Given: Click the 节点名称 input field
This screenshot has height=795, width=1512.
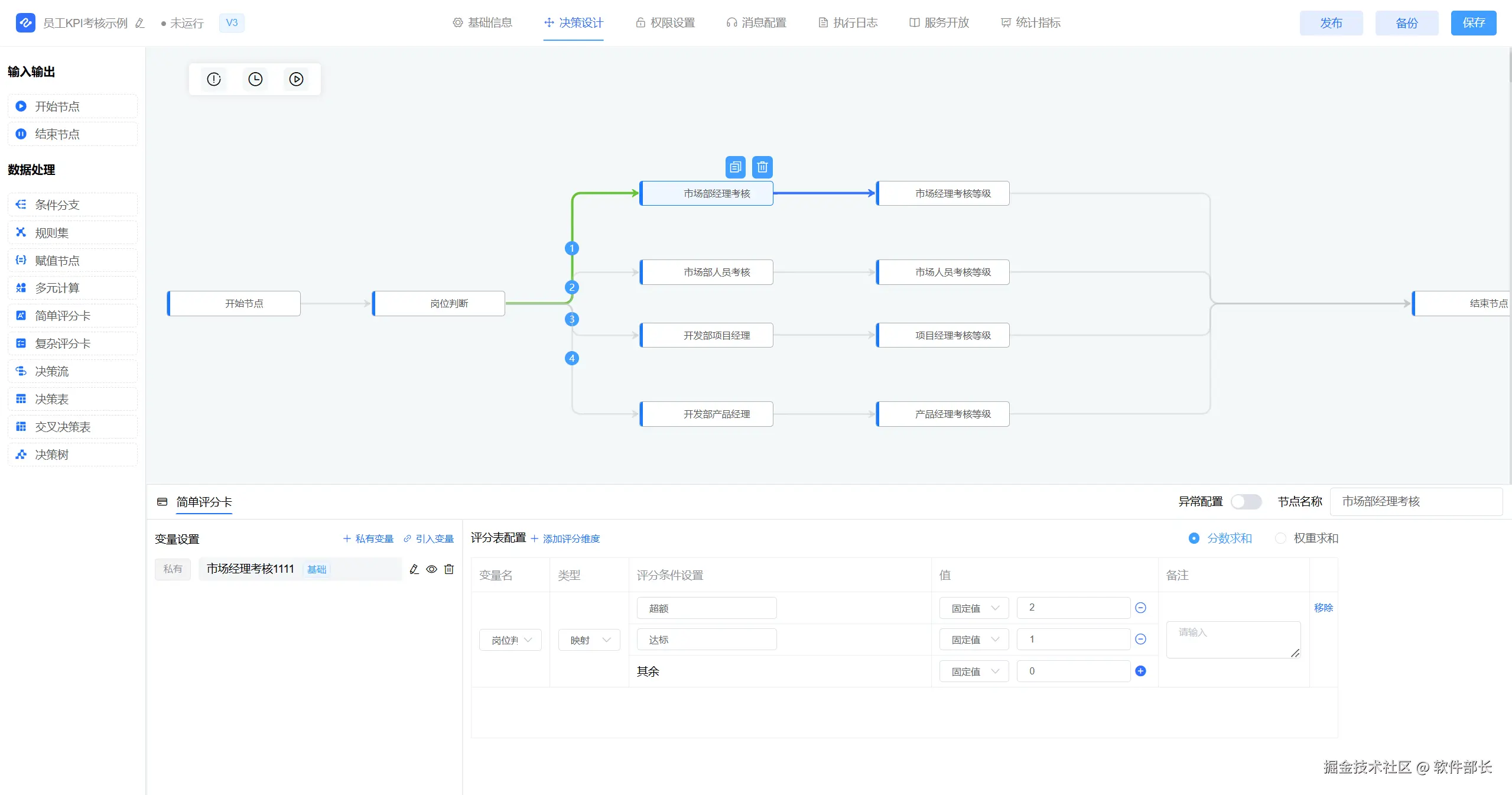Looking at the screenshot, I should coord(1416,502).
